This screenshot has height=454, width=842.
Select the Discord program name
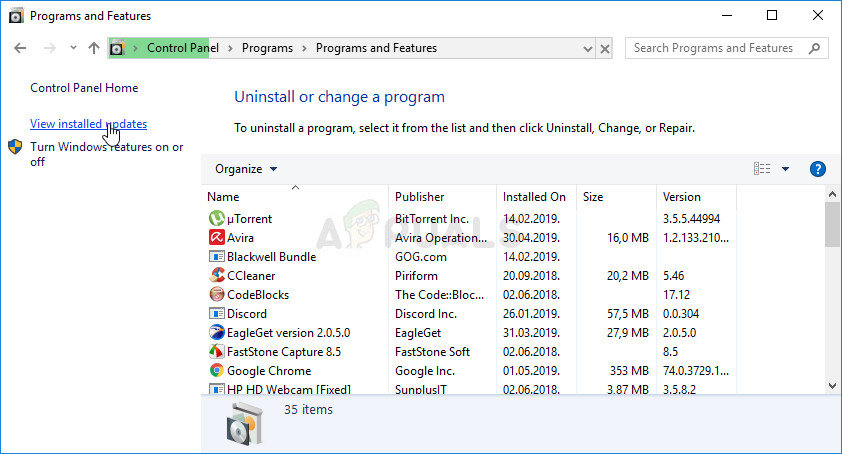click(246, 313)
